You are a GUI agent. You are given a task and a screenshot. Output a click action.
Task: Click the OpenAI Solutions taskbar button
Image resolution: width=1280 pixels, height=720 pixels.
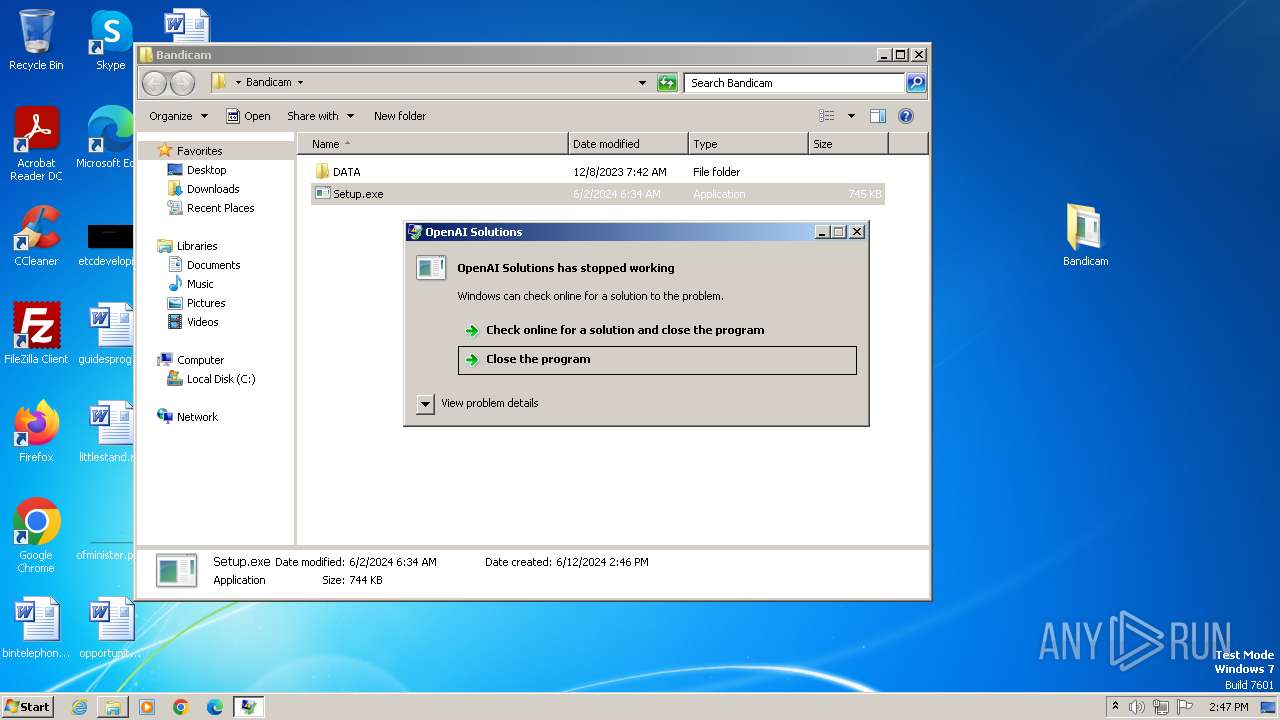pyautogui.click(x=249, y=707)
